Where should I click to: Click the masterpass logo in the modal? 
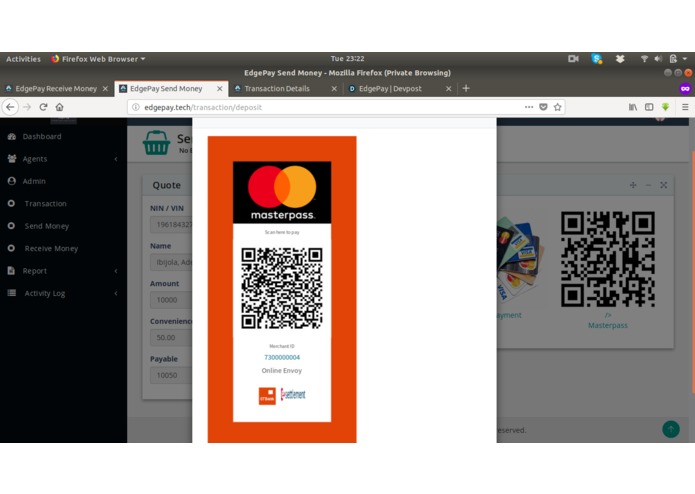(x=282, y=192)
